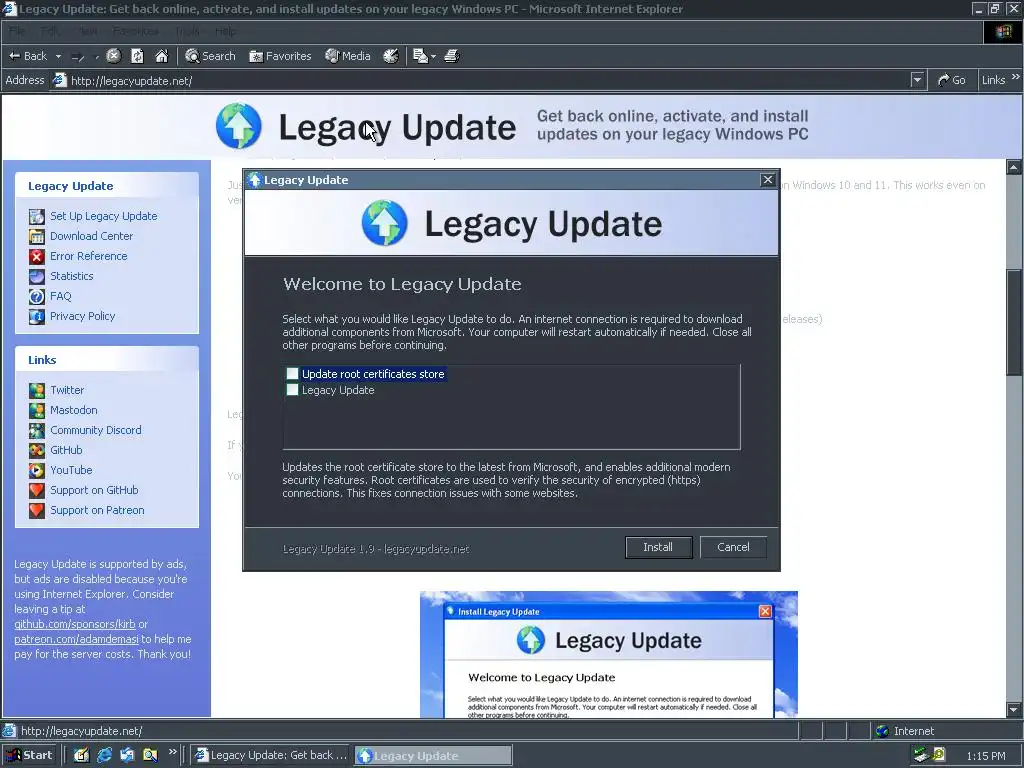1024x768 pixels.
Task: Open the Media pane from toolbar
Action: [348, 56]
